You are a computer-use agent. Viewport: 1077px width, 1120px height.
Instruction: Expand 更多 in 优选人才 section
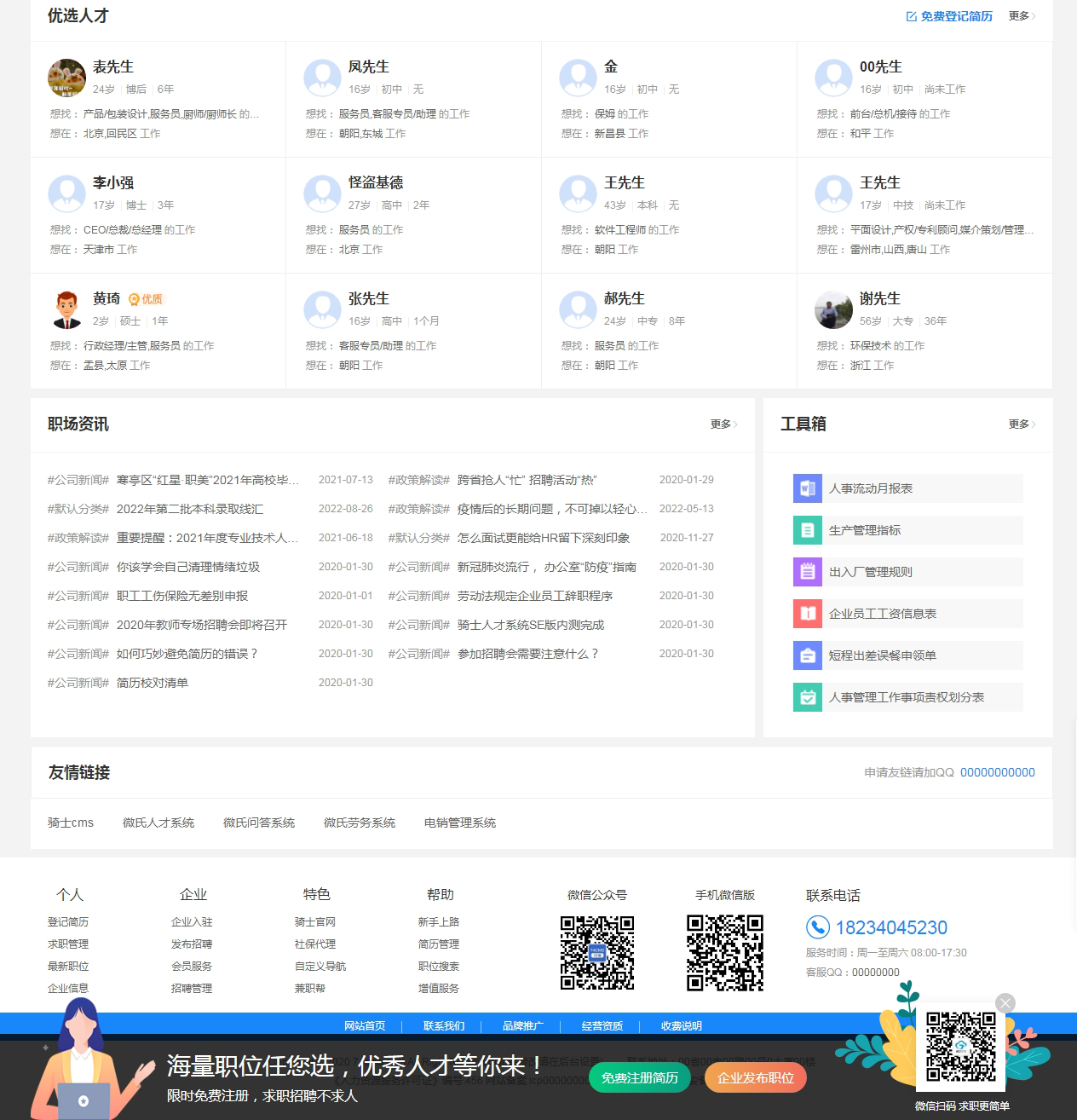click(x=1022, y=16)
